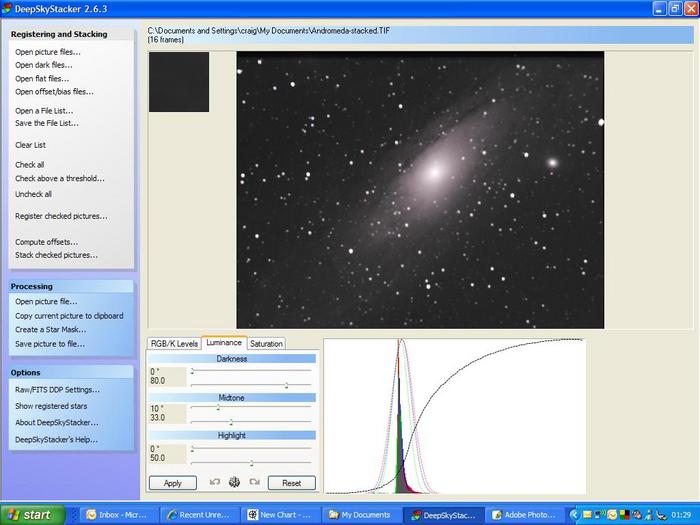
Task: Open Inbox Microsoft Outlook taskbar item
Action: pos(118,515)
